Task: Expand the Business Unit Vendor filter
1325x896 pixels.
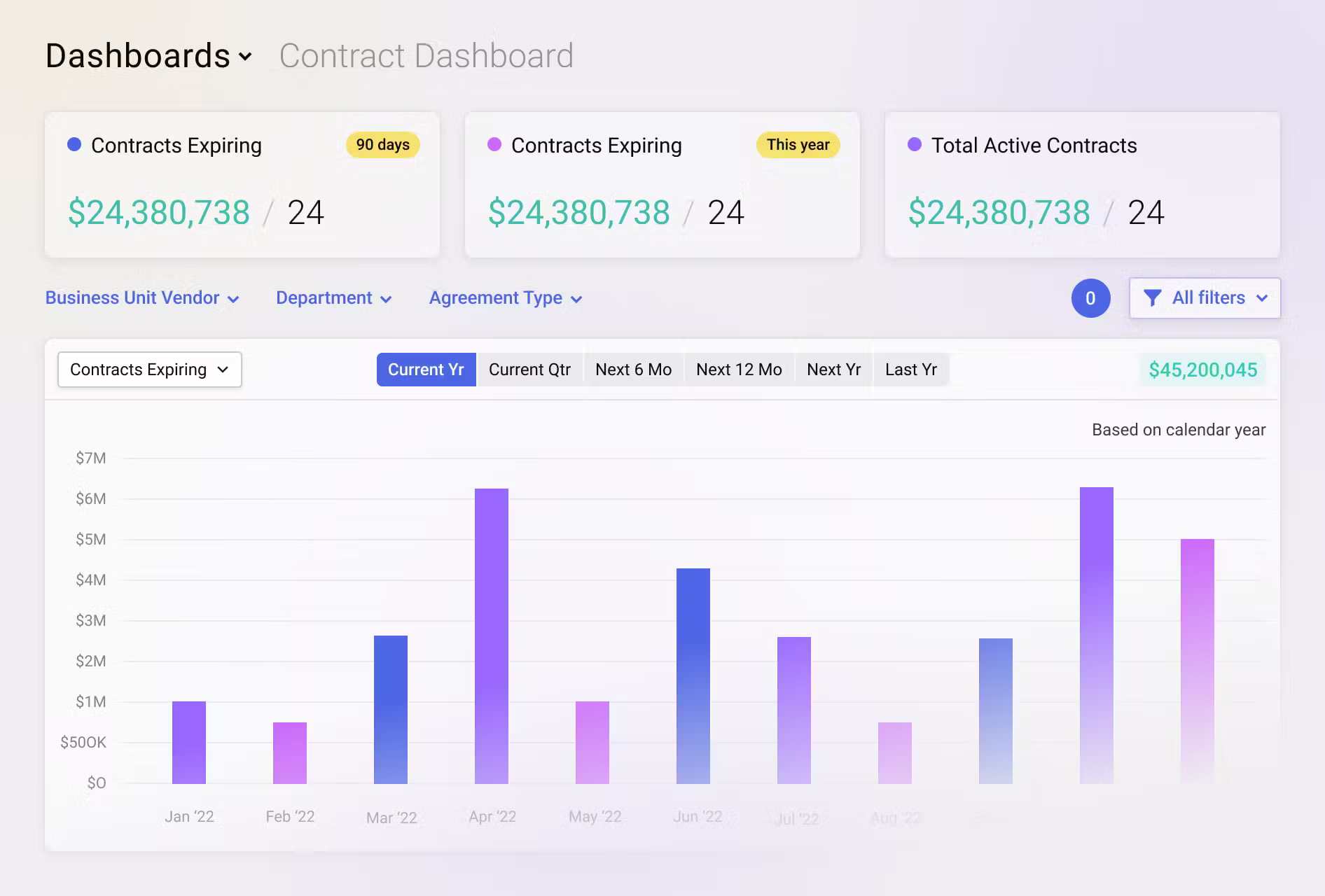Action: tap(142, 298)
